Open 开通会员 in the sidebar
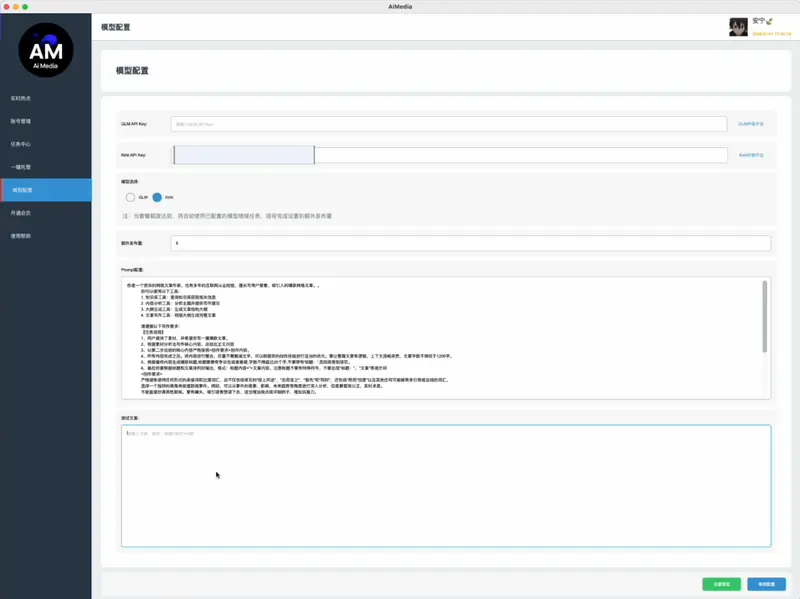The width and height of the screenshot is (800, 599). pos(21,213)
